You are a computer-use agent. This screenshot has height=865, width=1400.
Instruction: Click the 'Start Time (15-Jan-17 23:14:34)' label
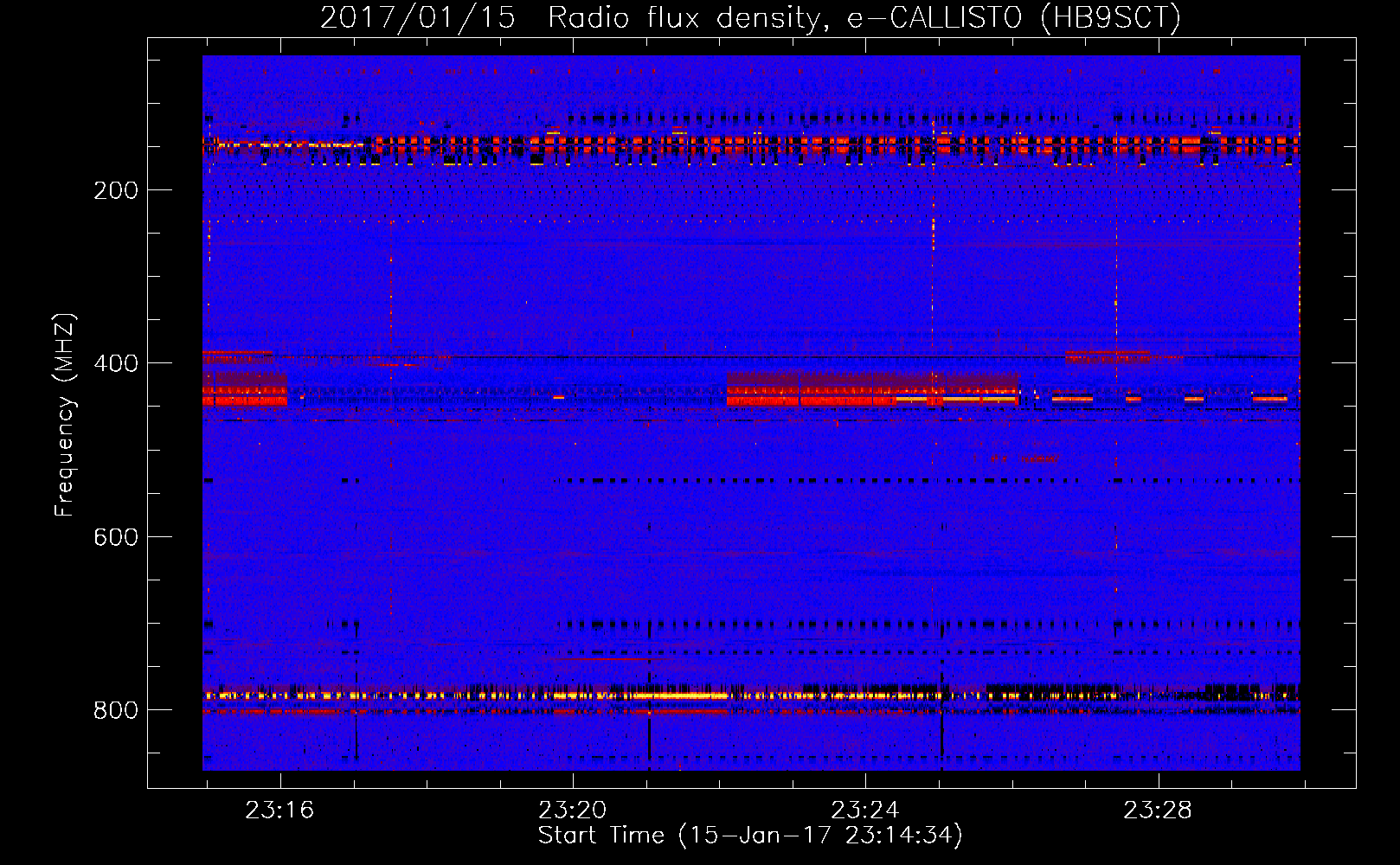point(750,836)
